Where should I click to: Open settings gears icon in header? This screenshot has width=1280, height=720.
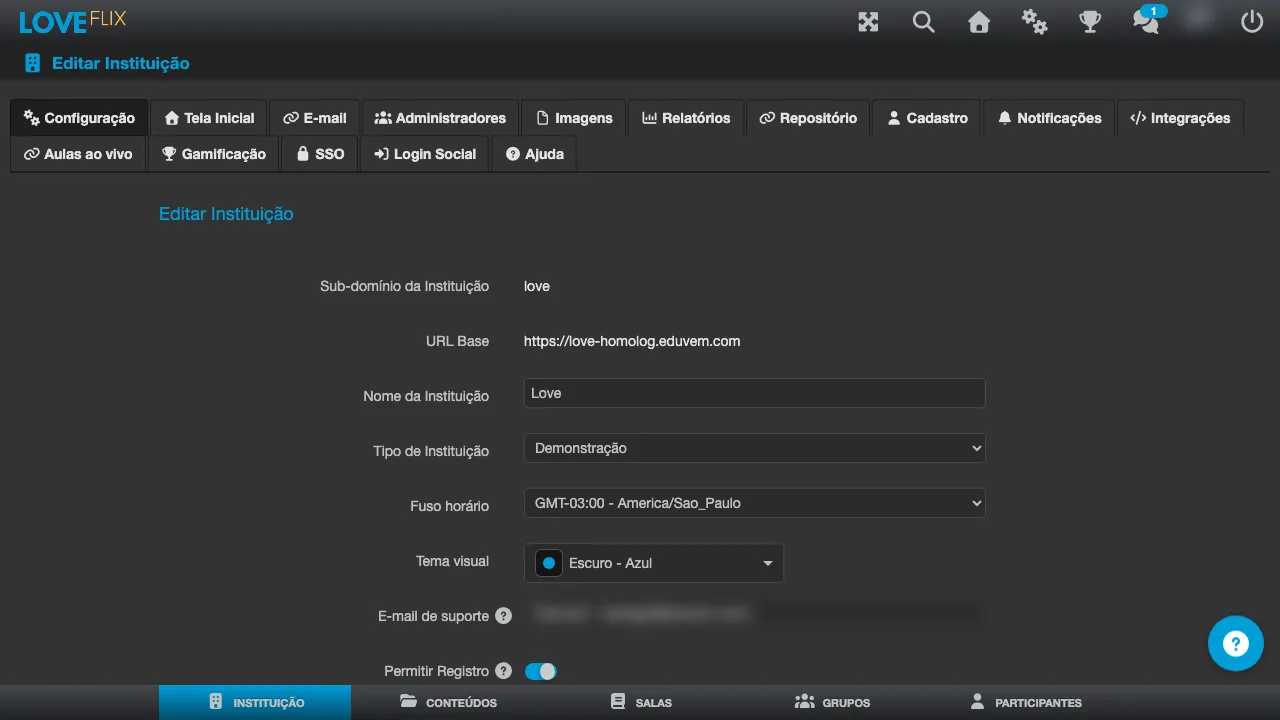[1034, 22]
